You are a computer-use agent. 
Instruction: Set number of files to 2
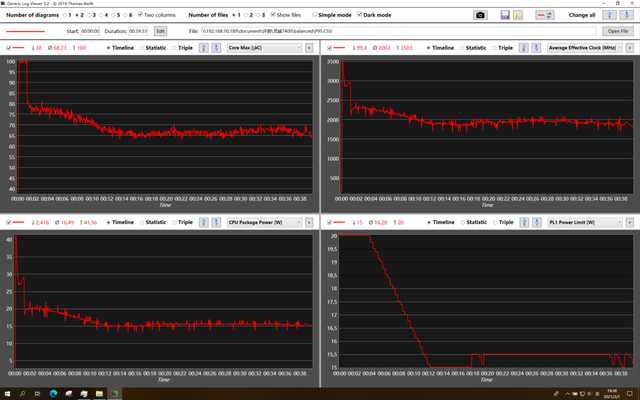tap(246, 15)
